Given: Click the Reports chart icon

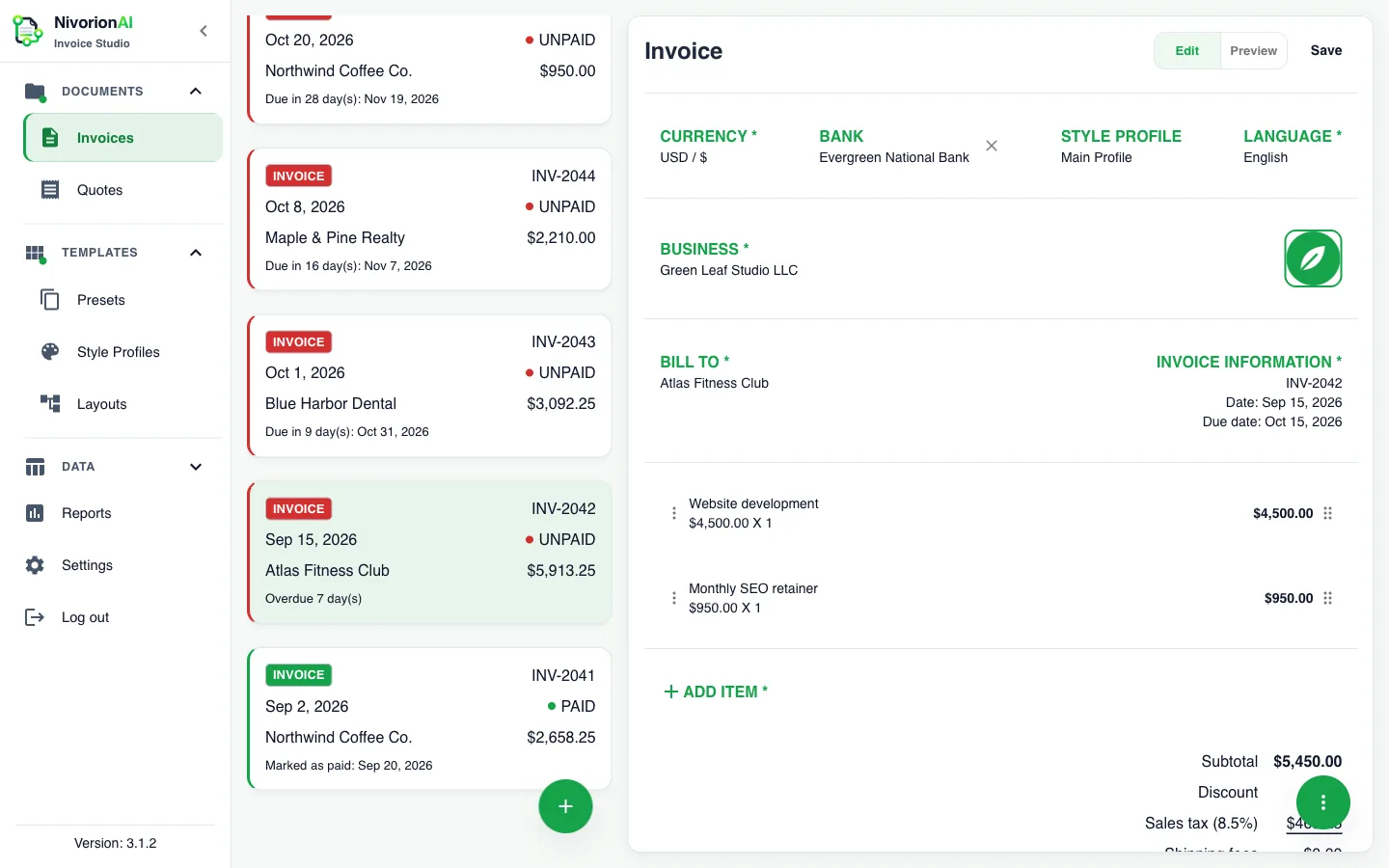Looking at the screenshot, I should [35, 513].
